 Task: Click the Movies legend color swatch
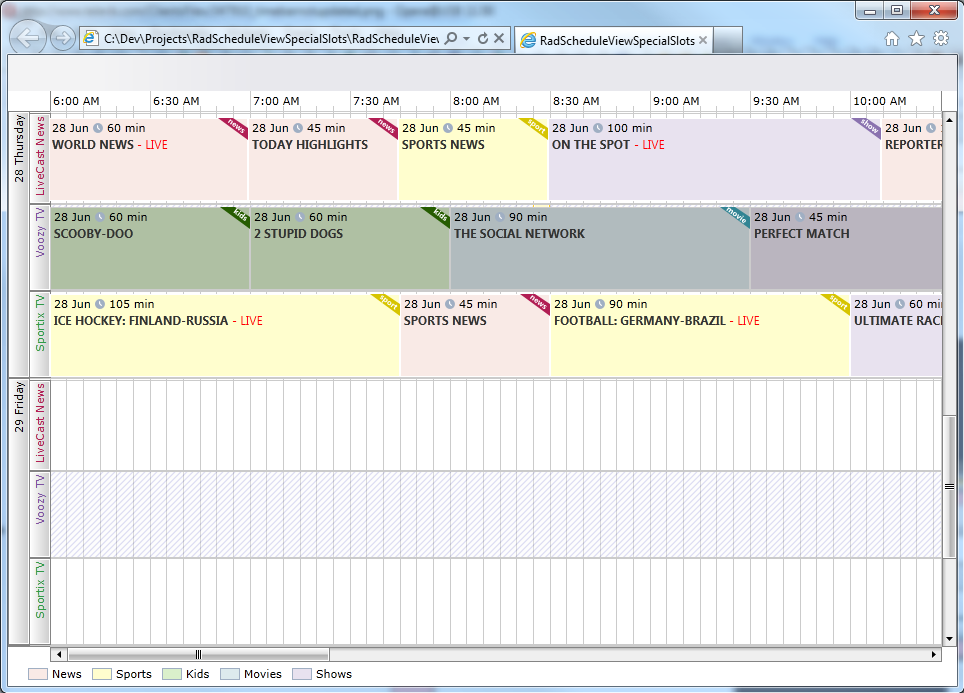click(x=230, y=674)
